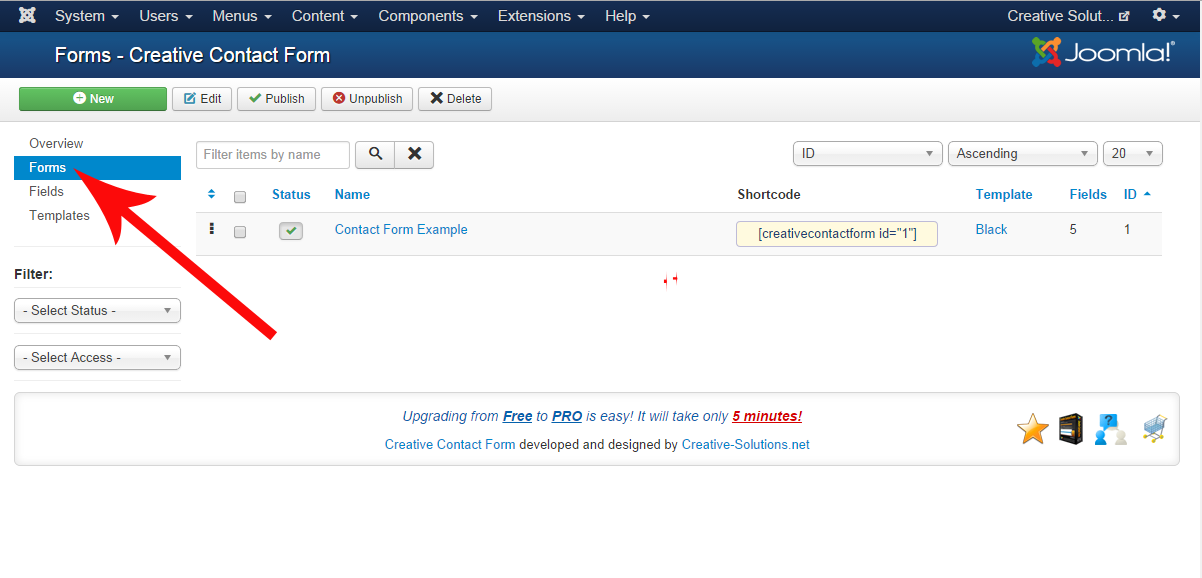Check the select-all checkbox in header
Image resolution: width=1202 pixels, height=578 pixels.
tap(240, 196)
